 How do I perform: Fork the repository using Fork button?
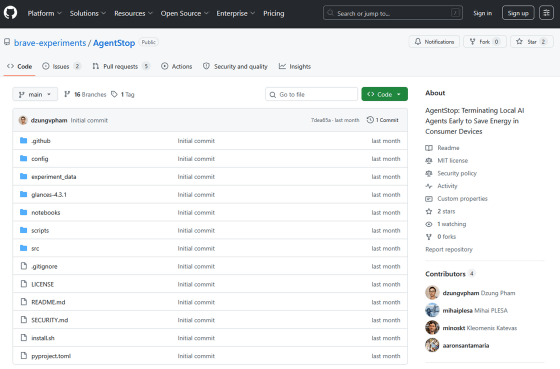485,42
